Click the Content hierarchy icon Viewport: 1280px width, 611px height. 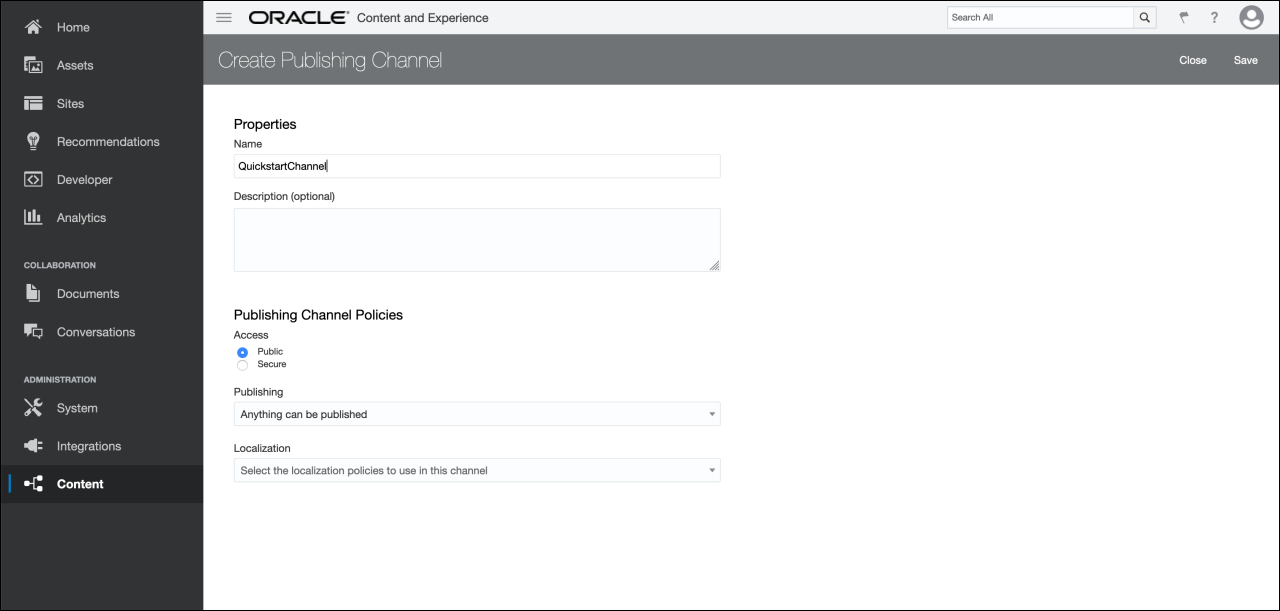33,484
